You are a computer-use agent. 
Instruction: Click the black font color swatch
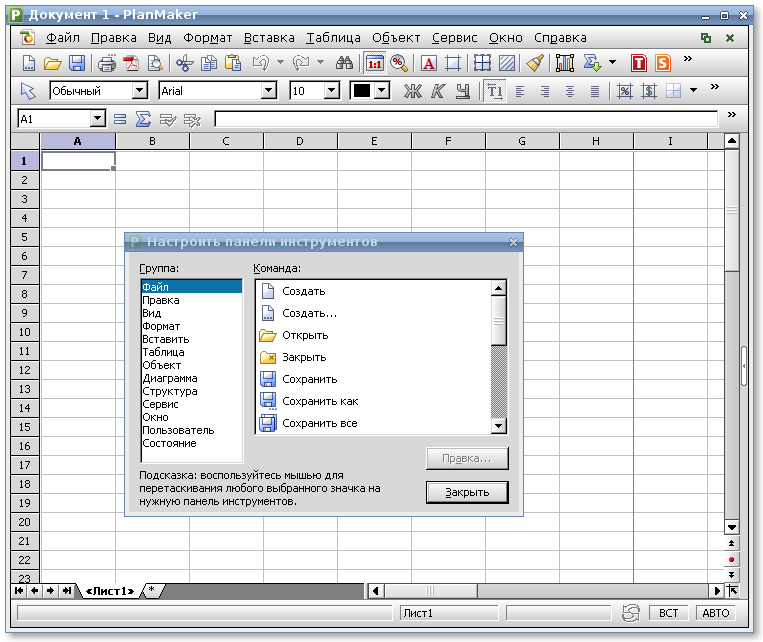pos(362,91)
